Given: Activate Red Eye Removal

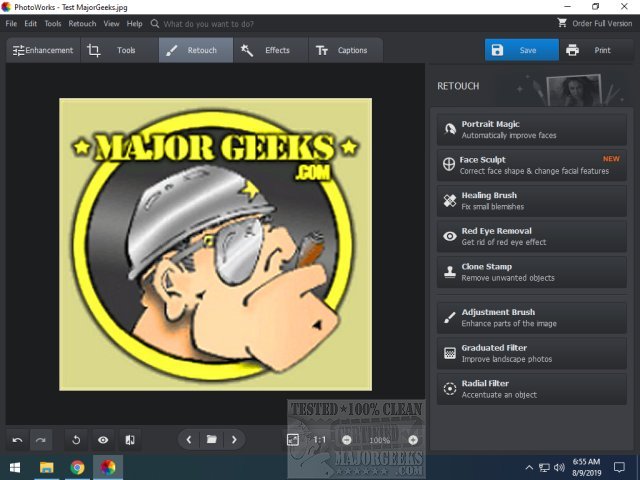Looking at the screenshot, I should 532,236.
